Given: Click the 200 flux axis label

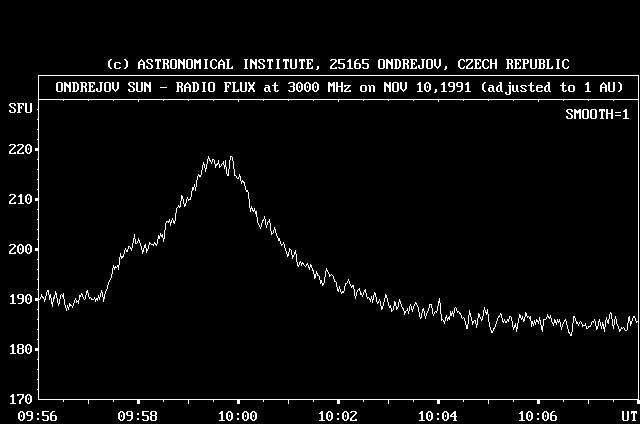Looking at the screenshot, I should 19,250.
